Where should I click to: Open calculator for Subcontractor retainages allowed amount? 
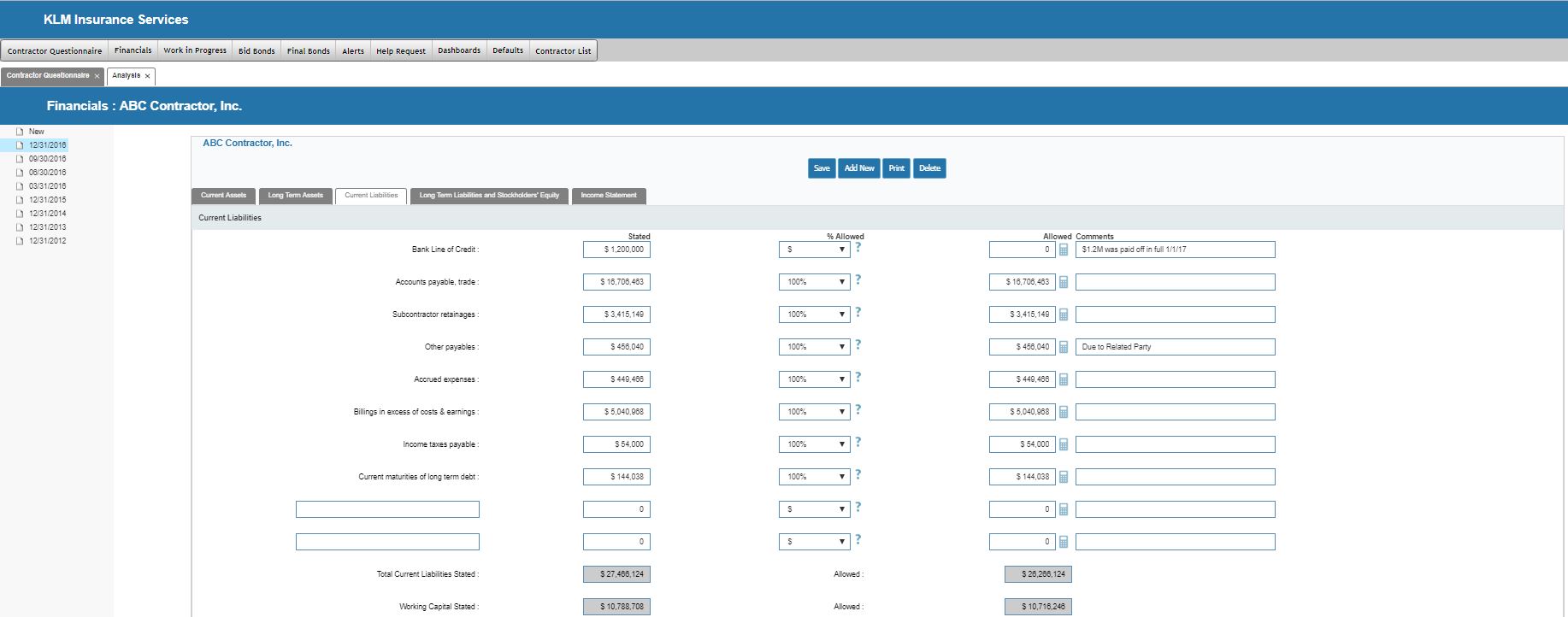pos(1064,315)
